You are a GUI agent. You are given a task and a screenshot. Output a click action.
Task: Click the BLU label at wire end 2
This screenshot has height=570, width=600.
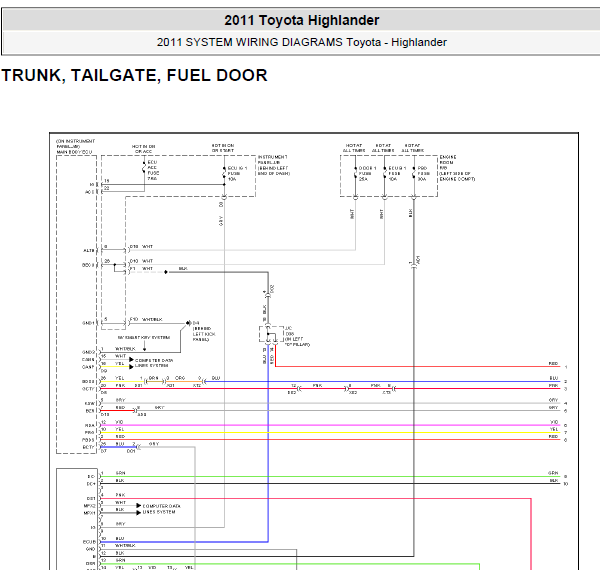coord(554,378)
